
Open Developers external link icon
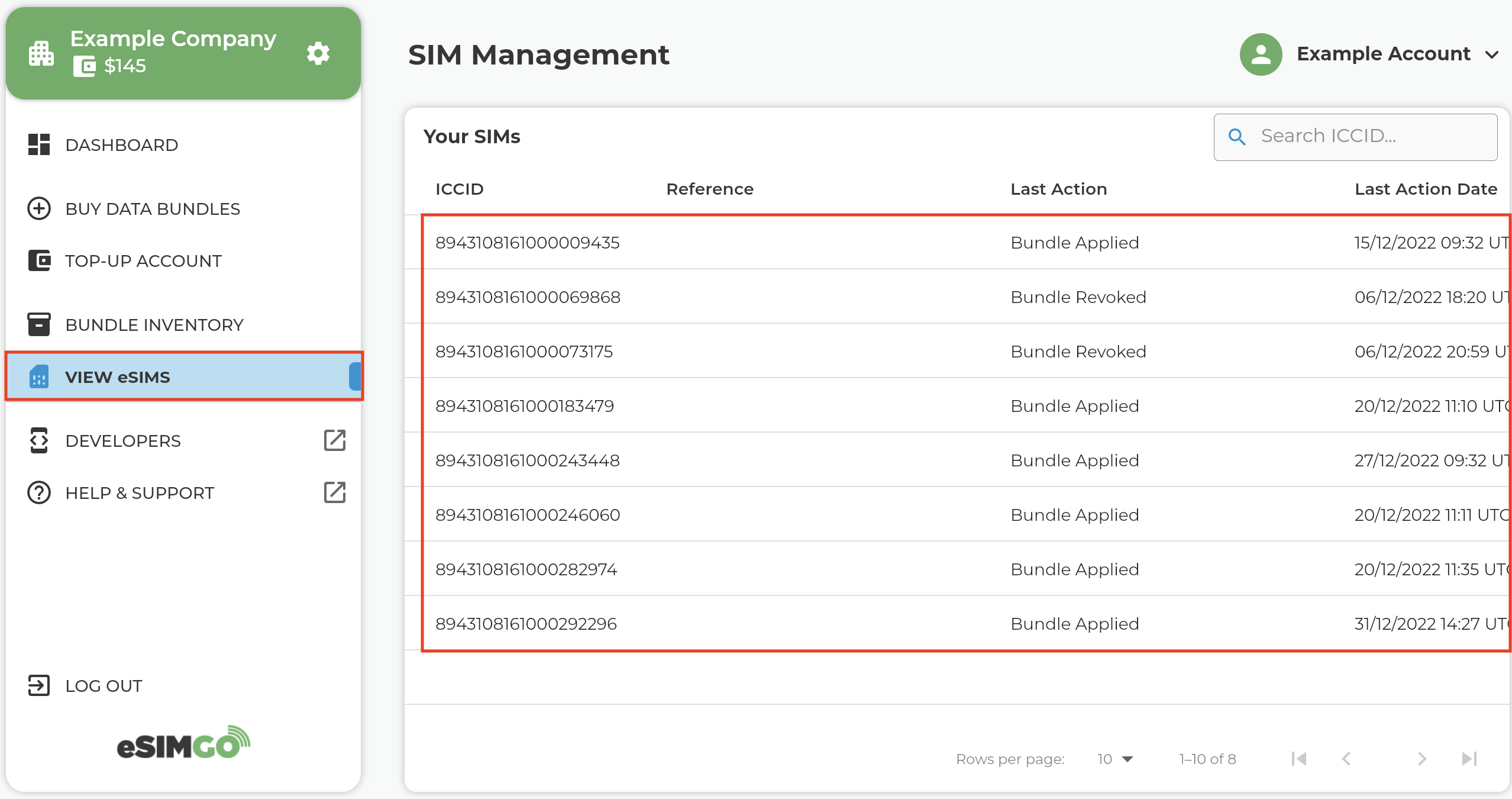(334, 440)
